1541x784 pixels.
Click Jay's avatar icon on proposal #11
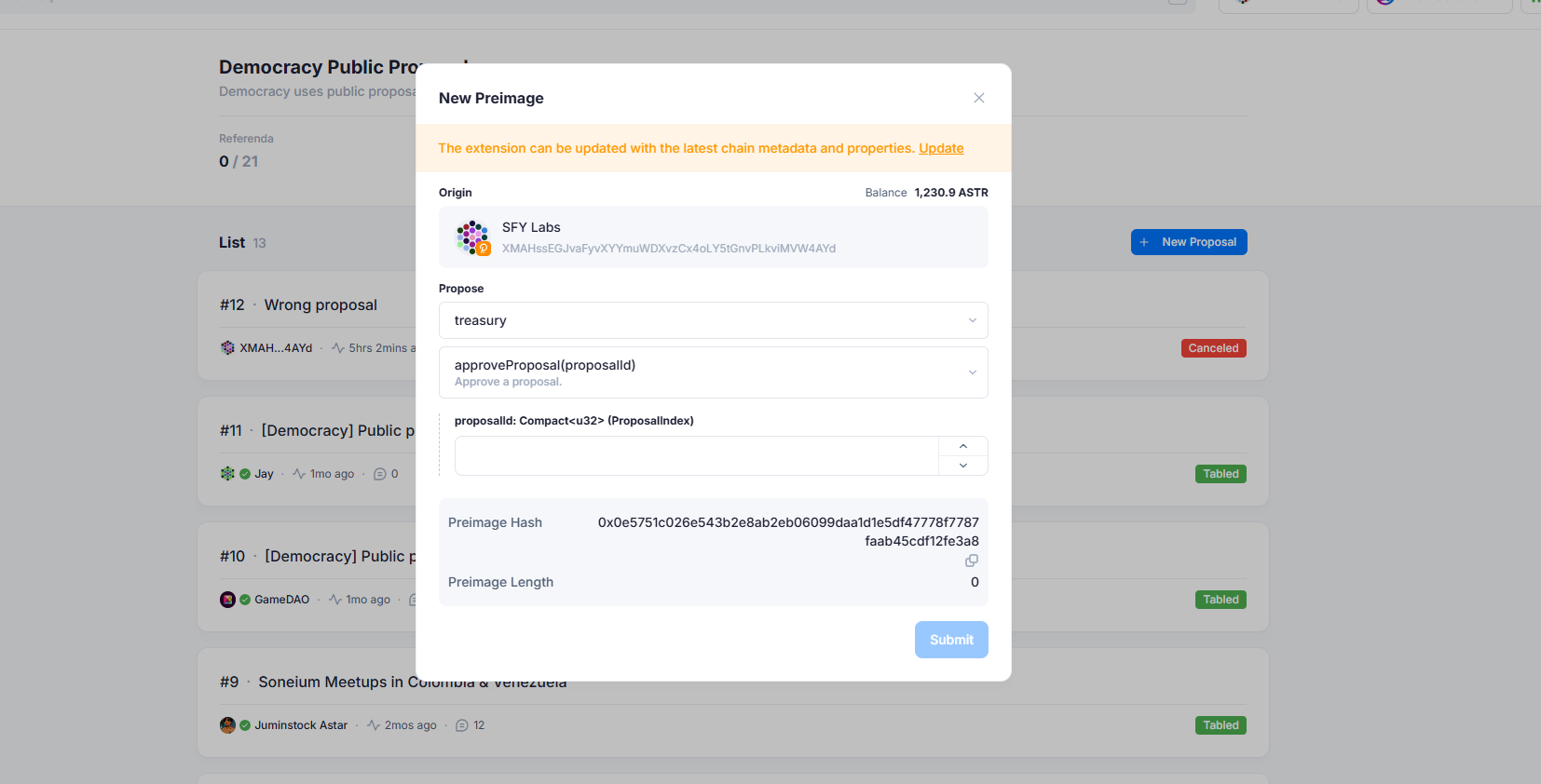(x=227, y=473)
